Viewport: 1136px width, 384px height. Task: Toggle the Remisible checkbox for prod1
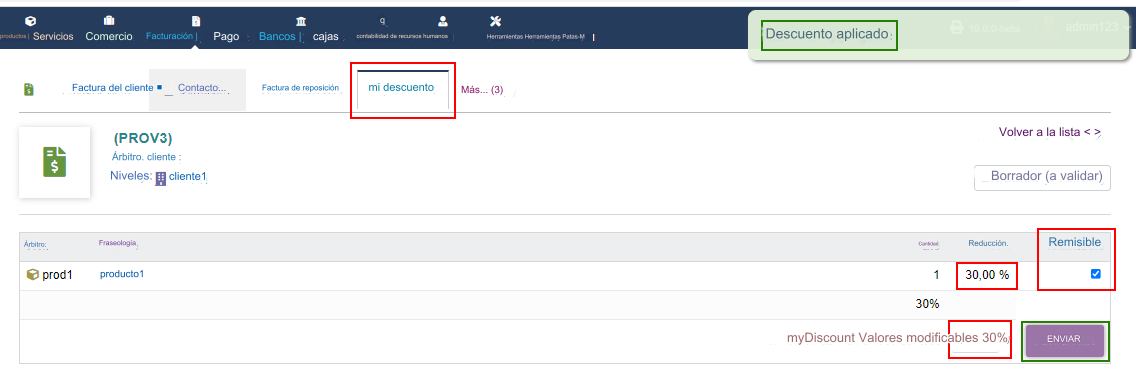click(x=1095, y=274)
